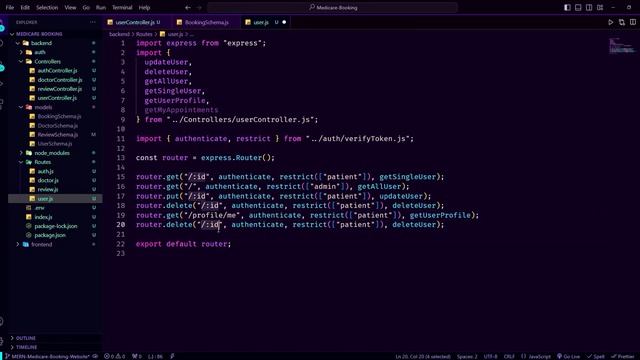
Task: Click the Routes breadcrumb segment
Action: pos(144,34)
